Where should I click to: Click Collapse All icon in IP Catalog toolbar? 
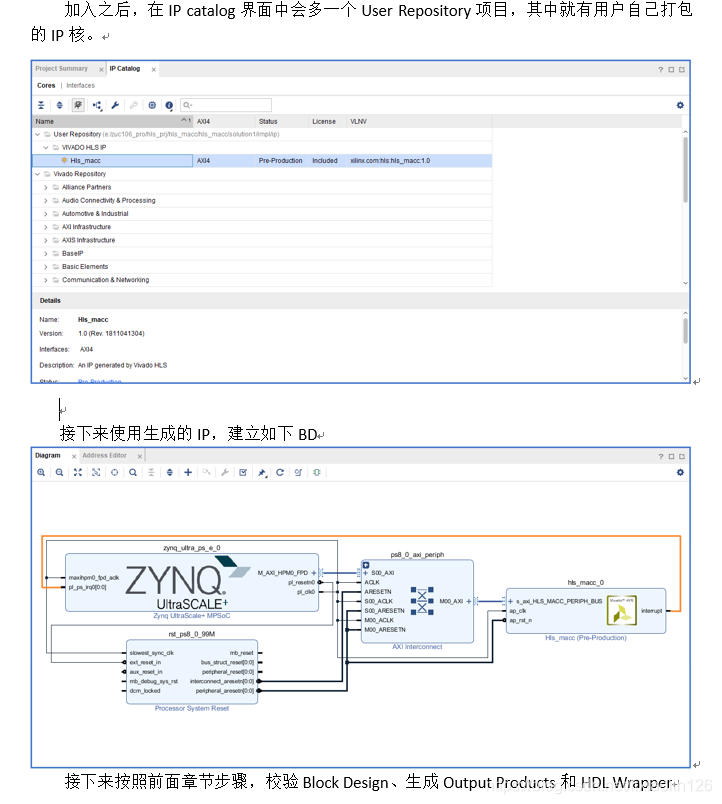(41, 105)
